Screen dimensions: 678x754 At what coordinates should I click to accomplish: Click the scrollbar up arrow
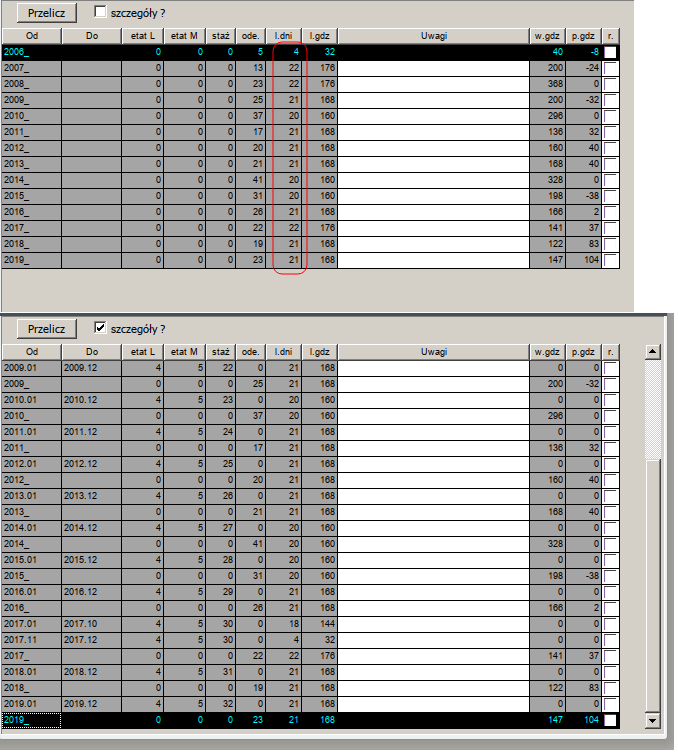click(653, 352)
